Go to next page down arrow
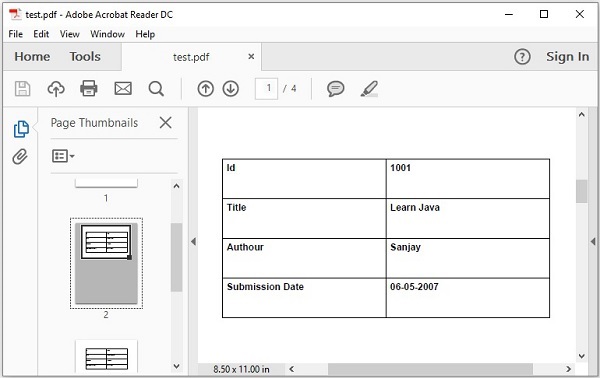The width and height of the screenshot is (600, 378). (231, 89)
